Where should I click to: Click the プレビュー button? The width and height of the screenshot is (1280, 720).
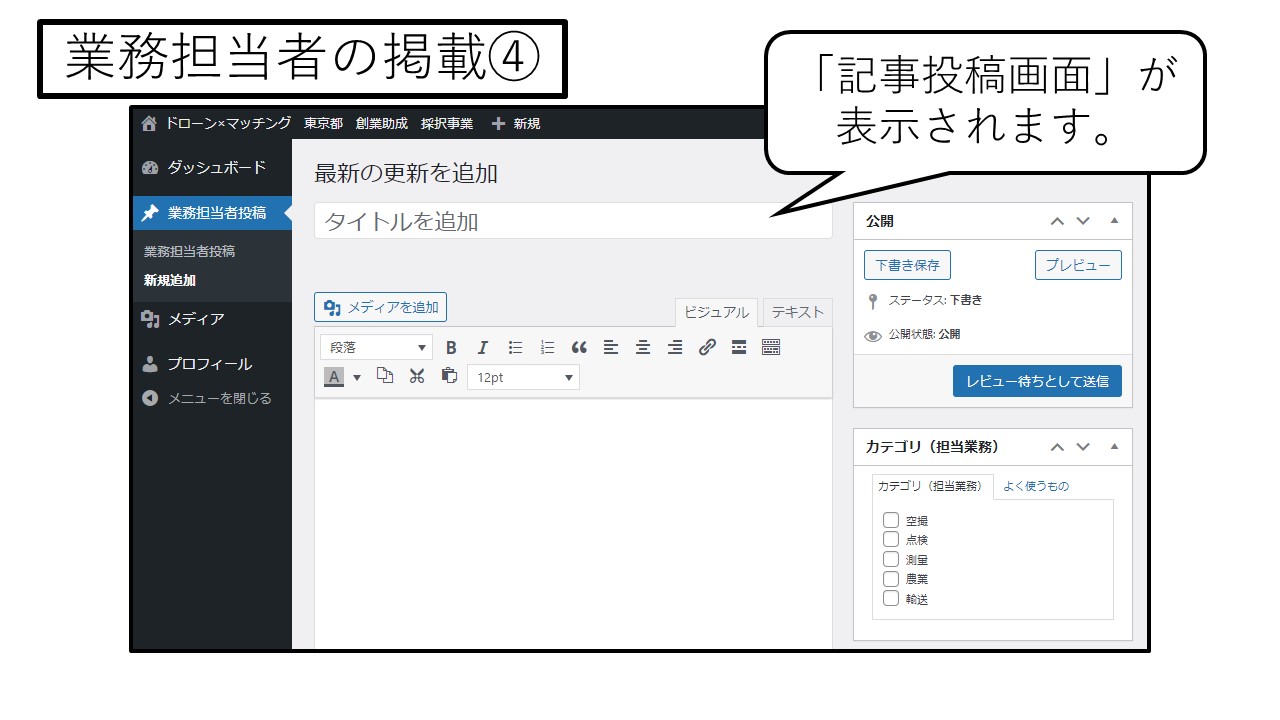(1078, 265)
